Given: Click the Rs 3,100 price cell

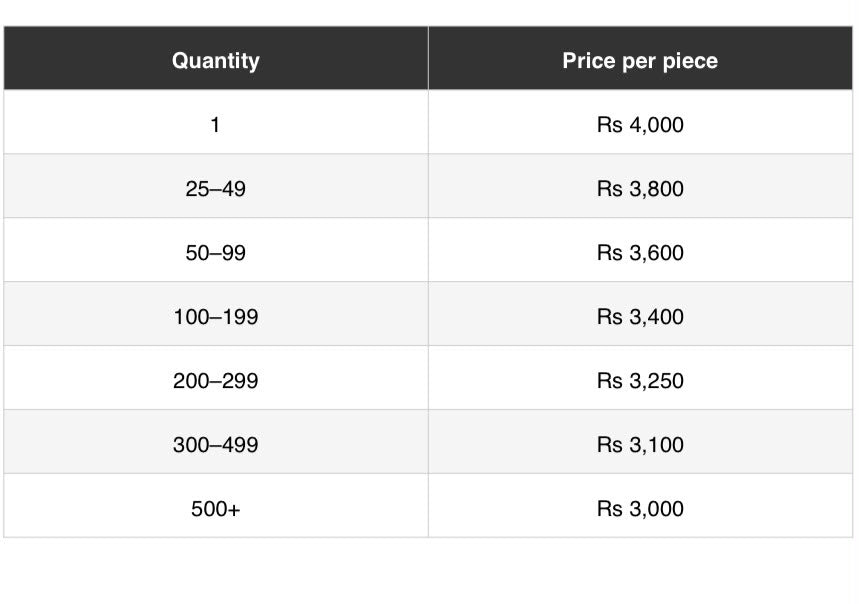Looking at the screenshot, I should (x=640, y=442).
